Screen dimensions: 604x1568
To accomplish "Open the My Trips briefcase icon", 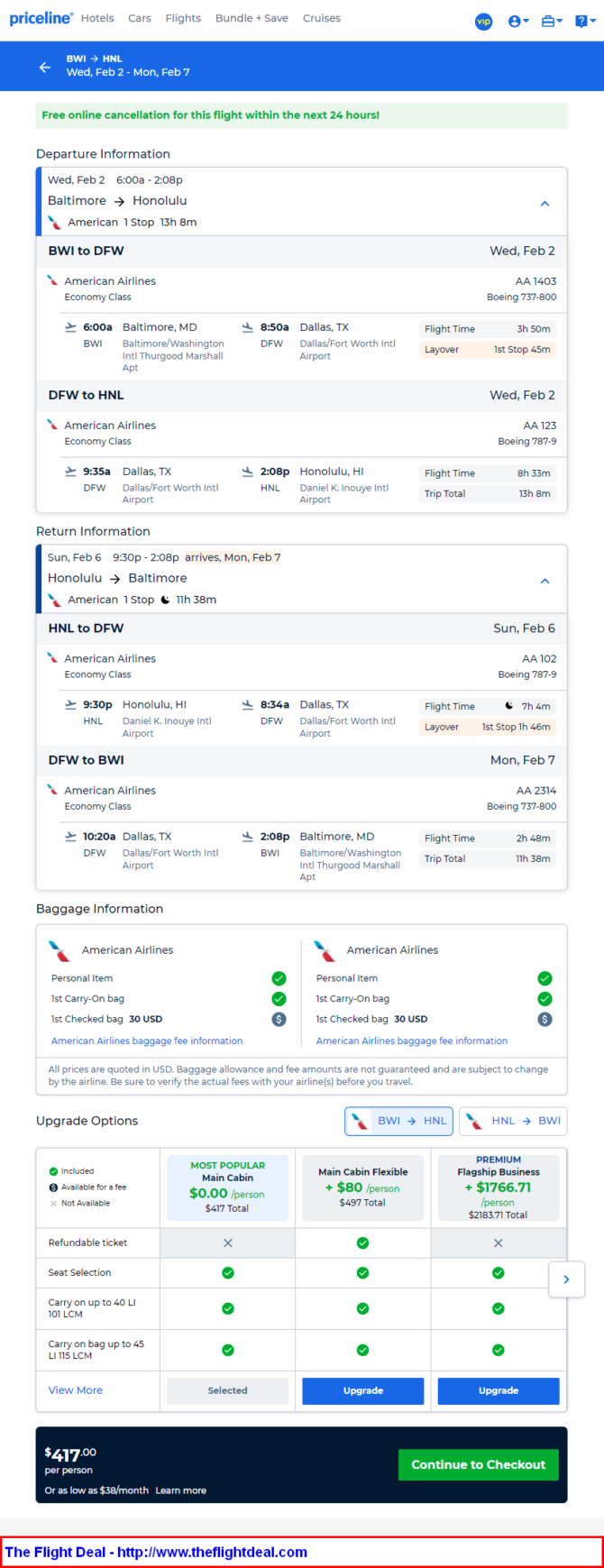I will pyautogui.click(x=552, y=21).
